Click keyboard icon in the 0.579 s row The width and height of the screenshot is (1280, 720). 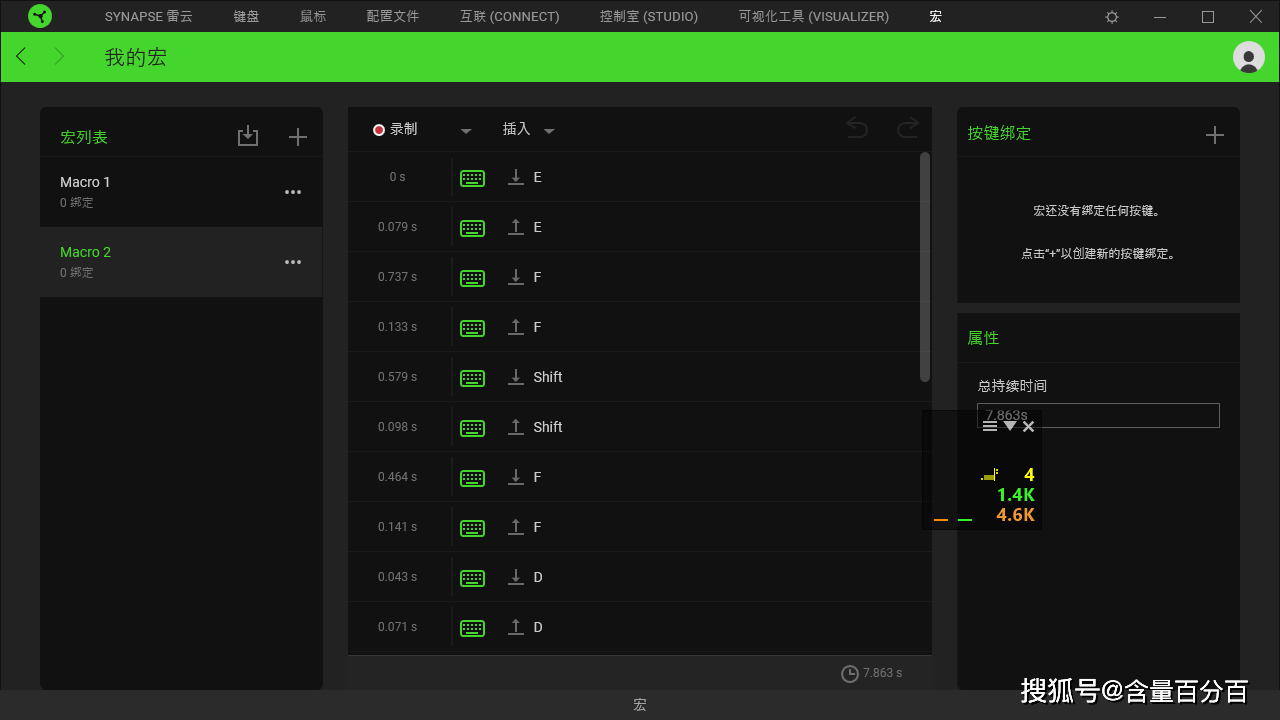(472, 378)
